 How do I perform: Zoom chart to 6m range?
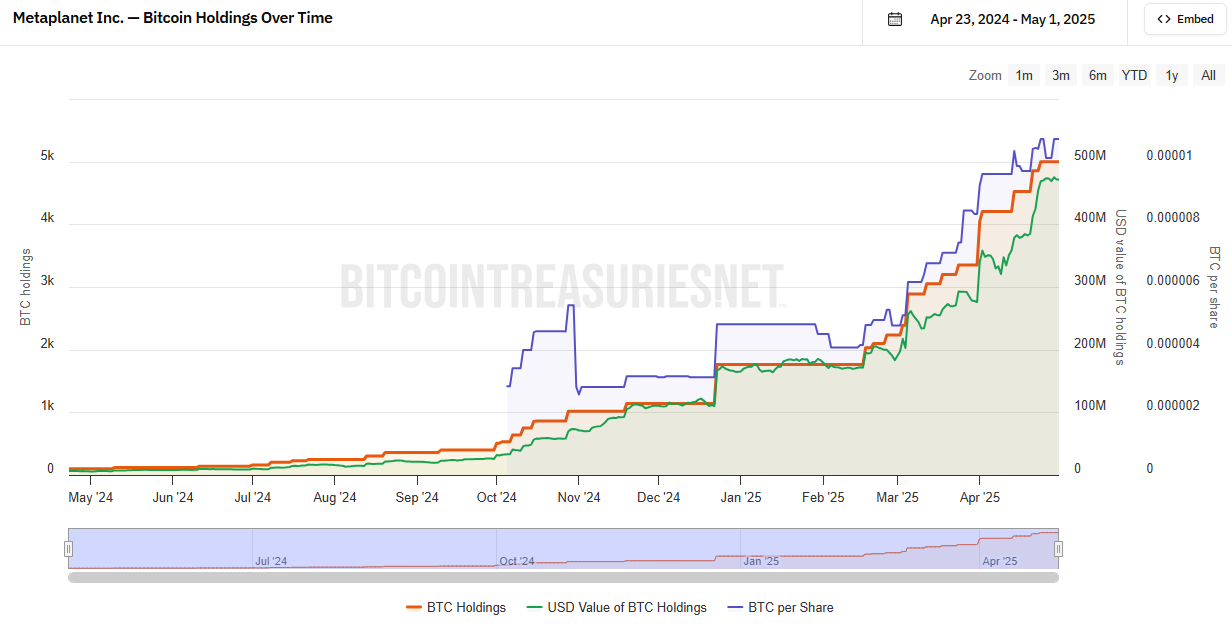click(x=1098, y=75)
